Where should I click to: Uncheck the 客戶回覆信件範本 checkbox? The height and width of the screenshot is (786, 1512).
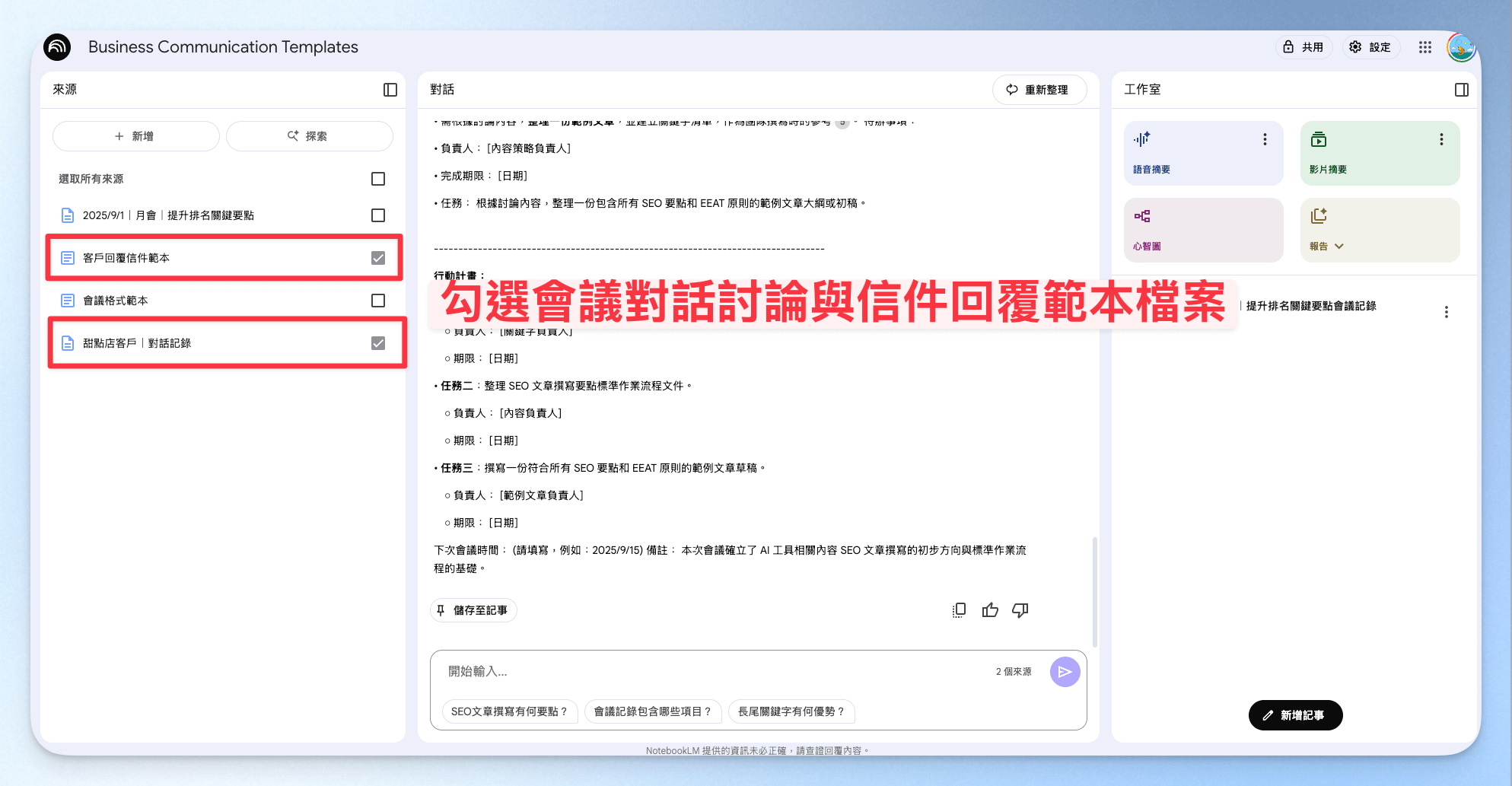coord(378,258)
